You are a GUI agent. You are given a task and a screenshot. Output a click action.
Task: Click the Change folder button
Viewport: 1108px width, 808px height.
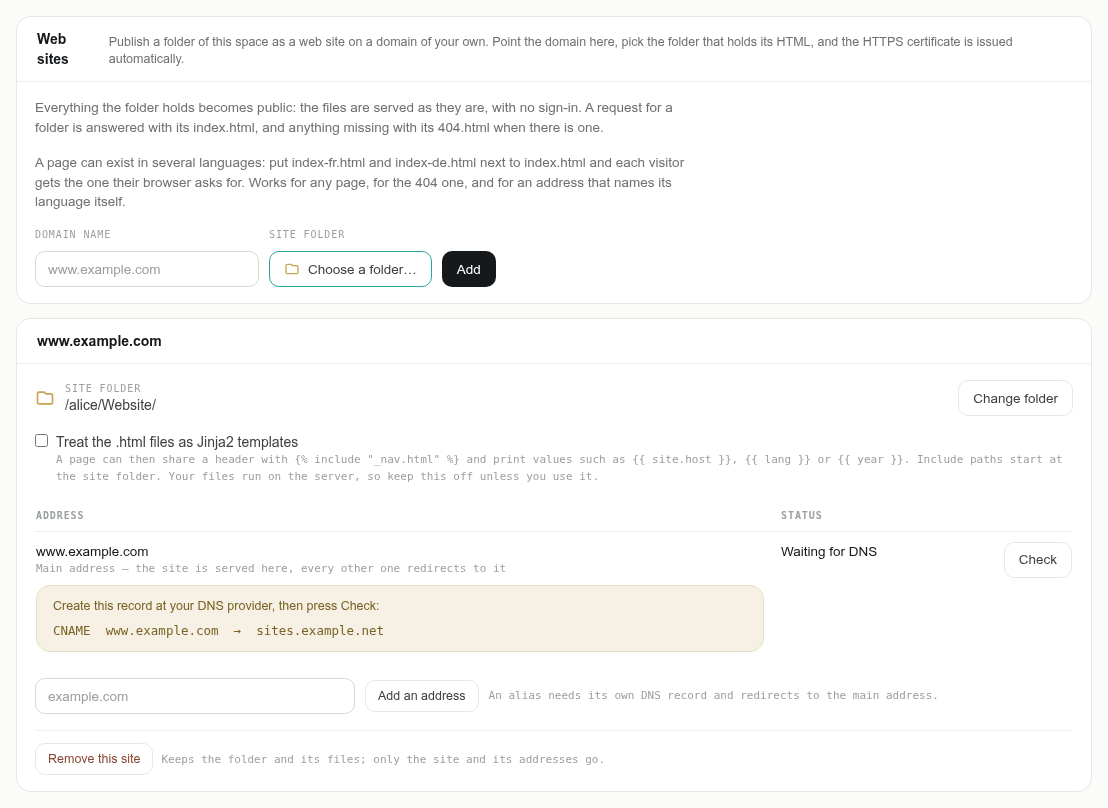click(1015, 399)
